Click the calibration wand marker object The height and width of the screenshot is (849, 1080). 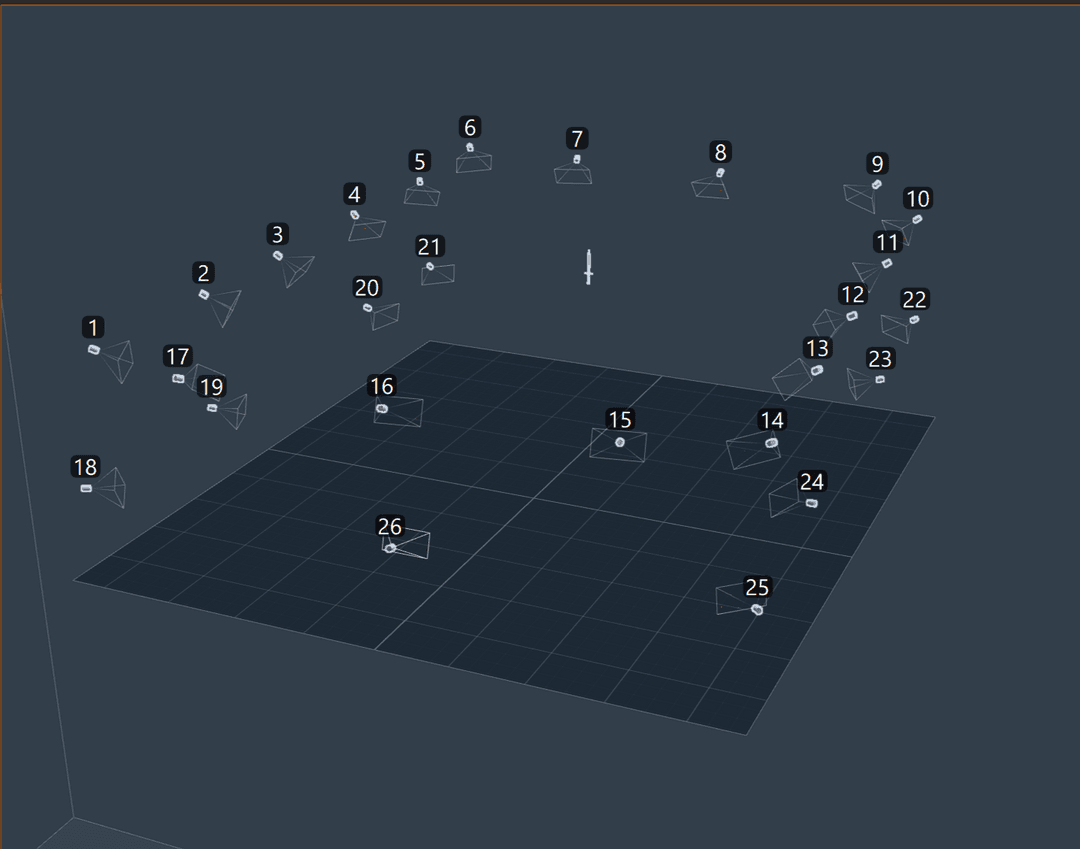coord(589,267)
